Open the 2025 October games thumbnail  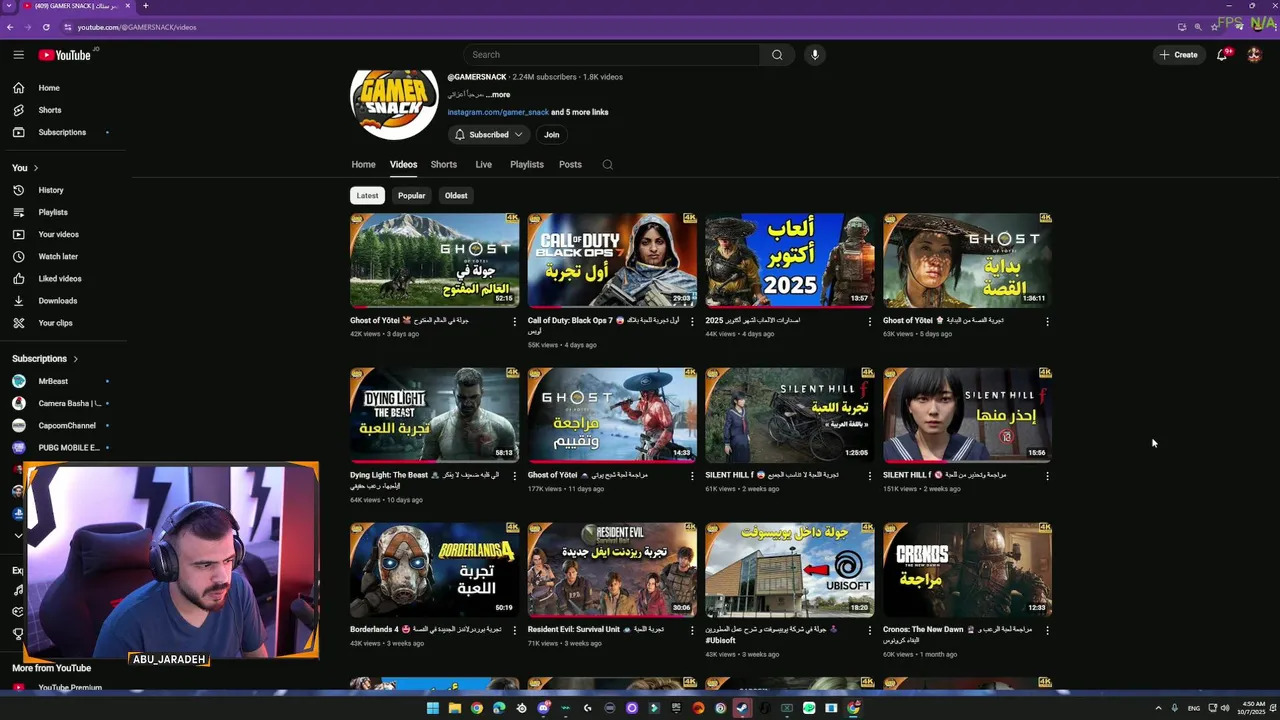tap(789, 260)
